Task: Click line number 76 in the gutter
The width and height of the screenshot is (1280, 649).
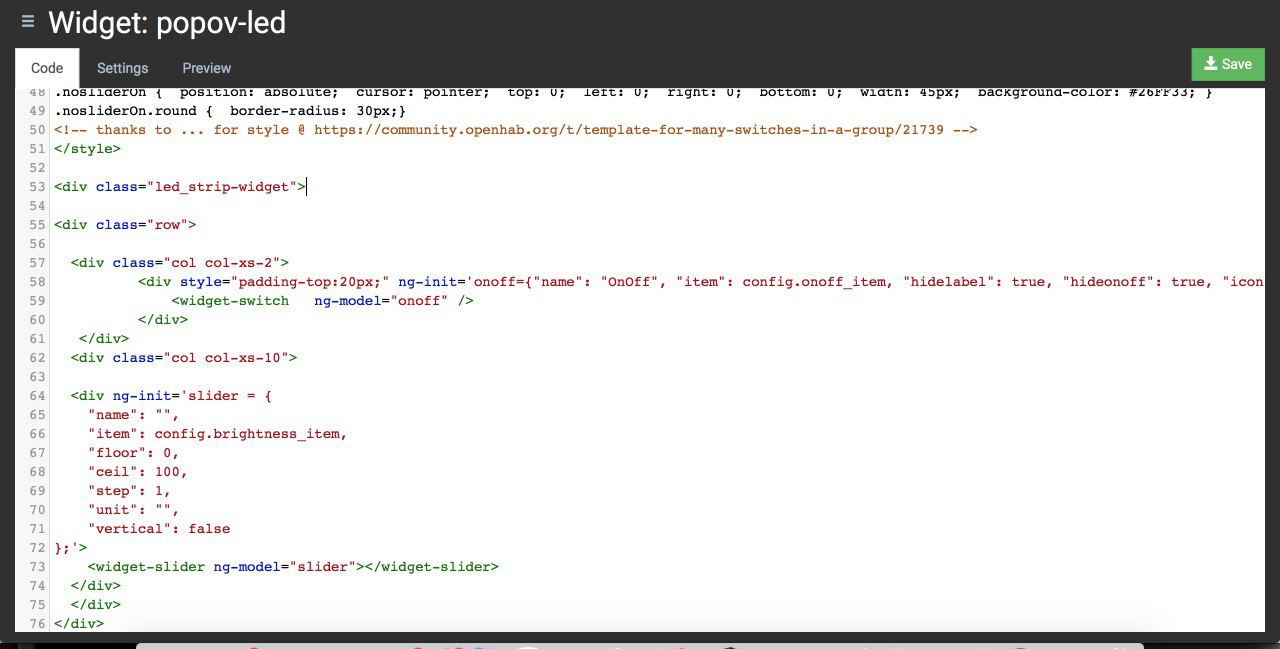Action: pyautogui.click(x=37, y=624)
